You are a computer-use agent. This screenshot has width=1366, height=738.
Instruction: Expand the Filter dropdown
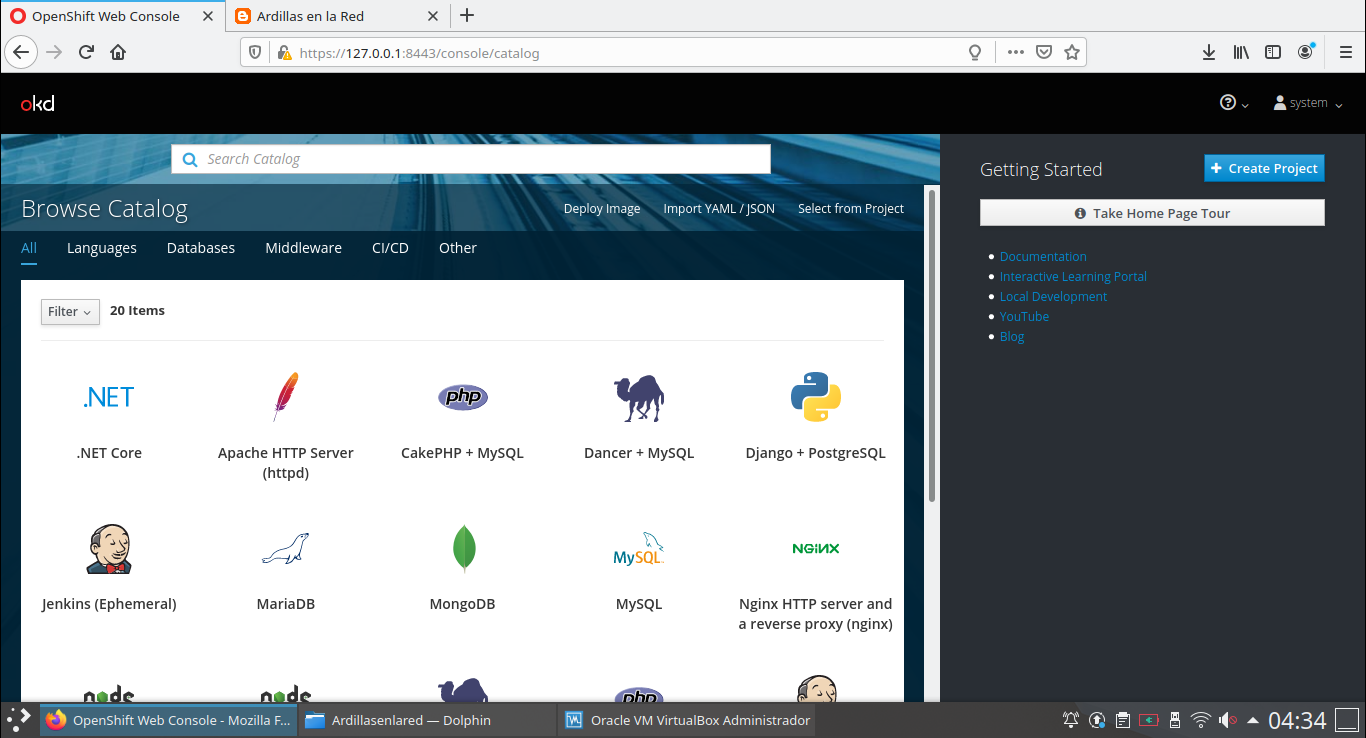tap(70, 312)
